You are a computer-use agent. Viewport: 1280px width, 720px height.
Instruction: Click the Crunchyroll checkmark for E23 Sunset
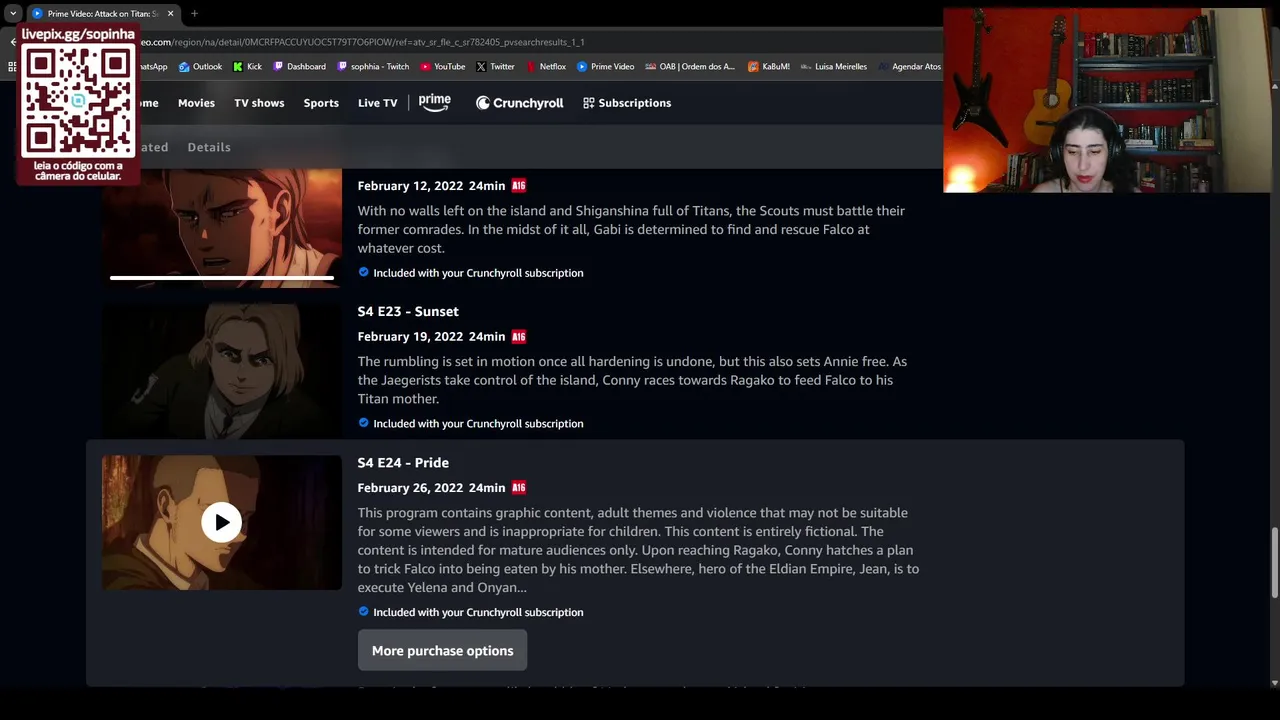click(363, 423)
